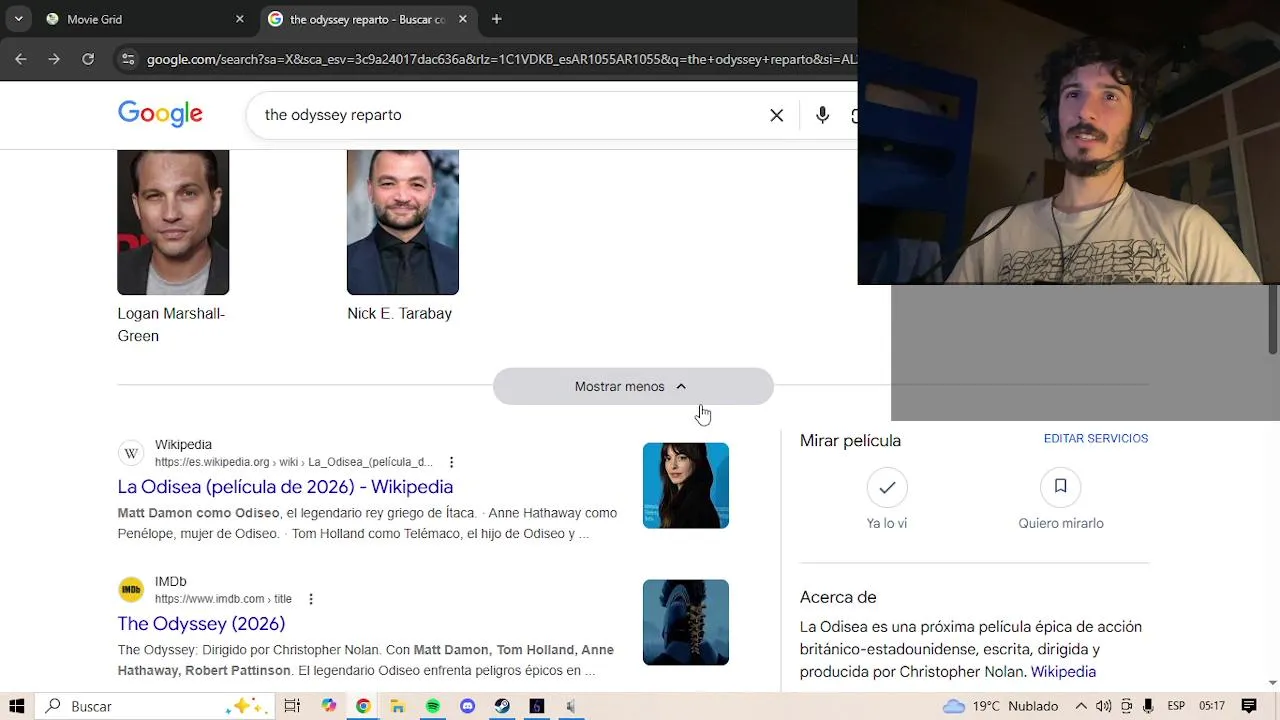Screen dimensions: 1280x720
Task: Select the Logan Marshall-Green name
Action: (x=171, y=325)
